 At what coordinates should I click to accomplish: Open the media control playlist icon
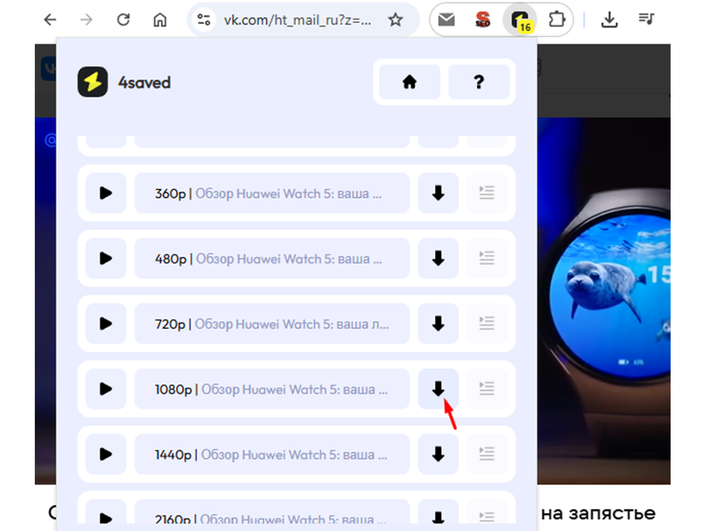646,19
